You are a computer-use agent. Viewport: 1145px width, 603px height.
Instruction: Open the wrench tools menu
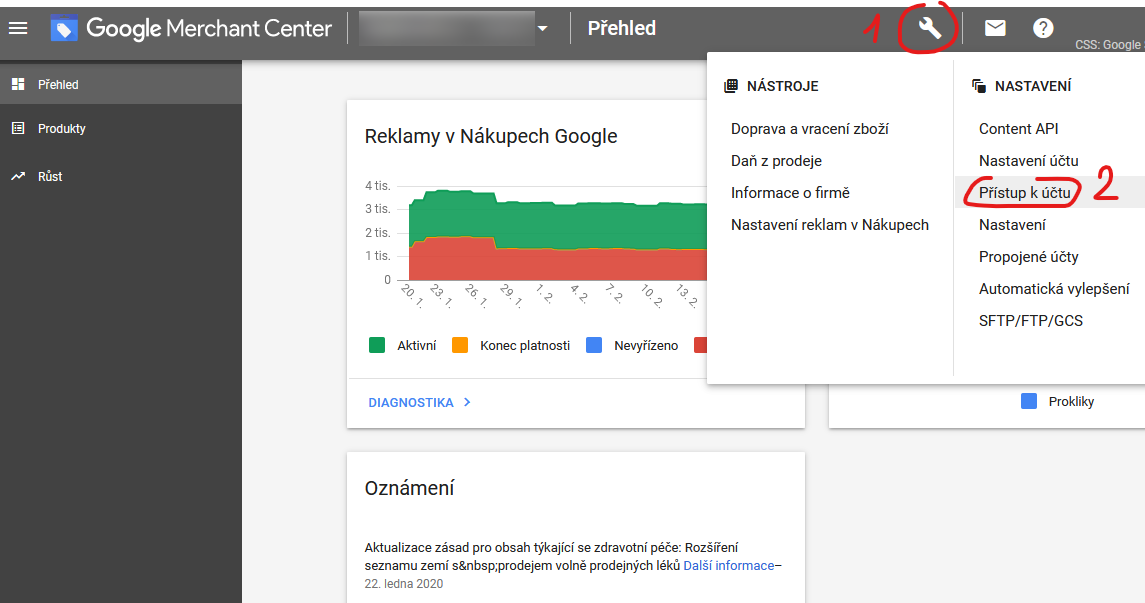[x=929, y=28]
